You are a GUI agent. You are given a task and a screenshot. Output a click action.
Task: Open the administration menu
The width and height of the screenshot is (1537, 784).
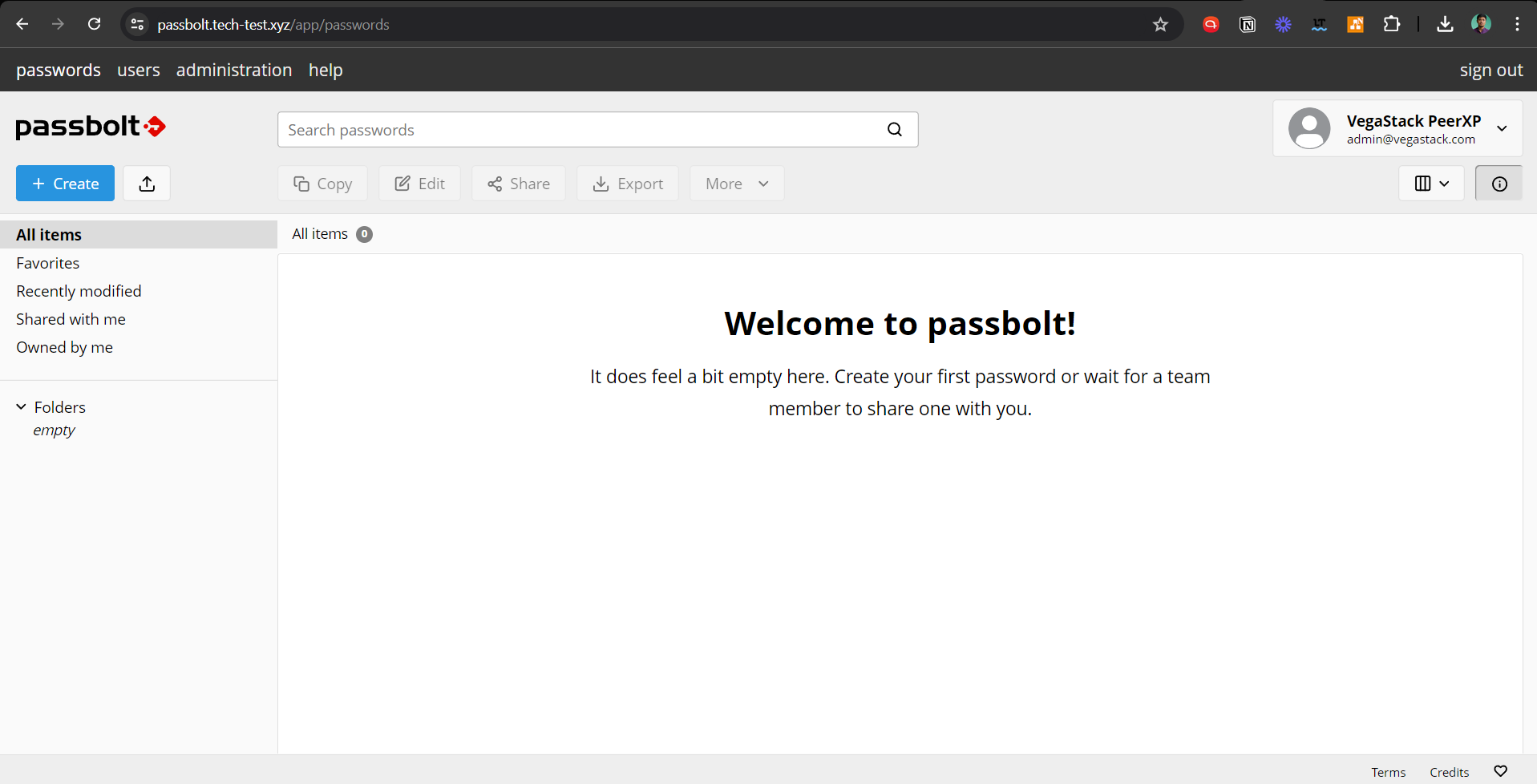234,70
